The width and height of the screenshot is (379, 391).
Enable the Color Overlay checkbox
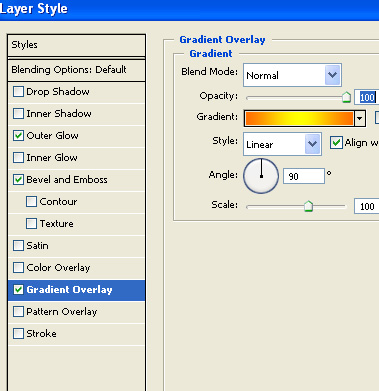18,268
